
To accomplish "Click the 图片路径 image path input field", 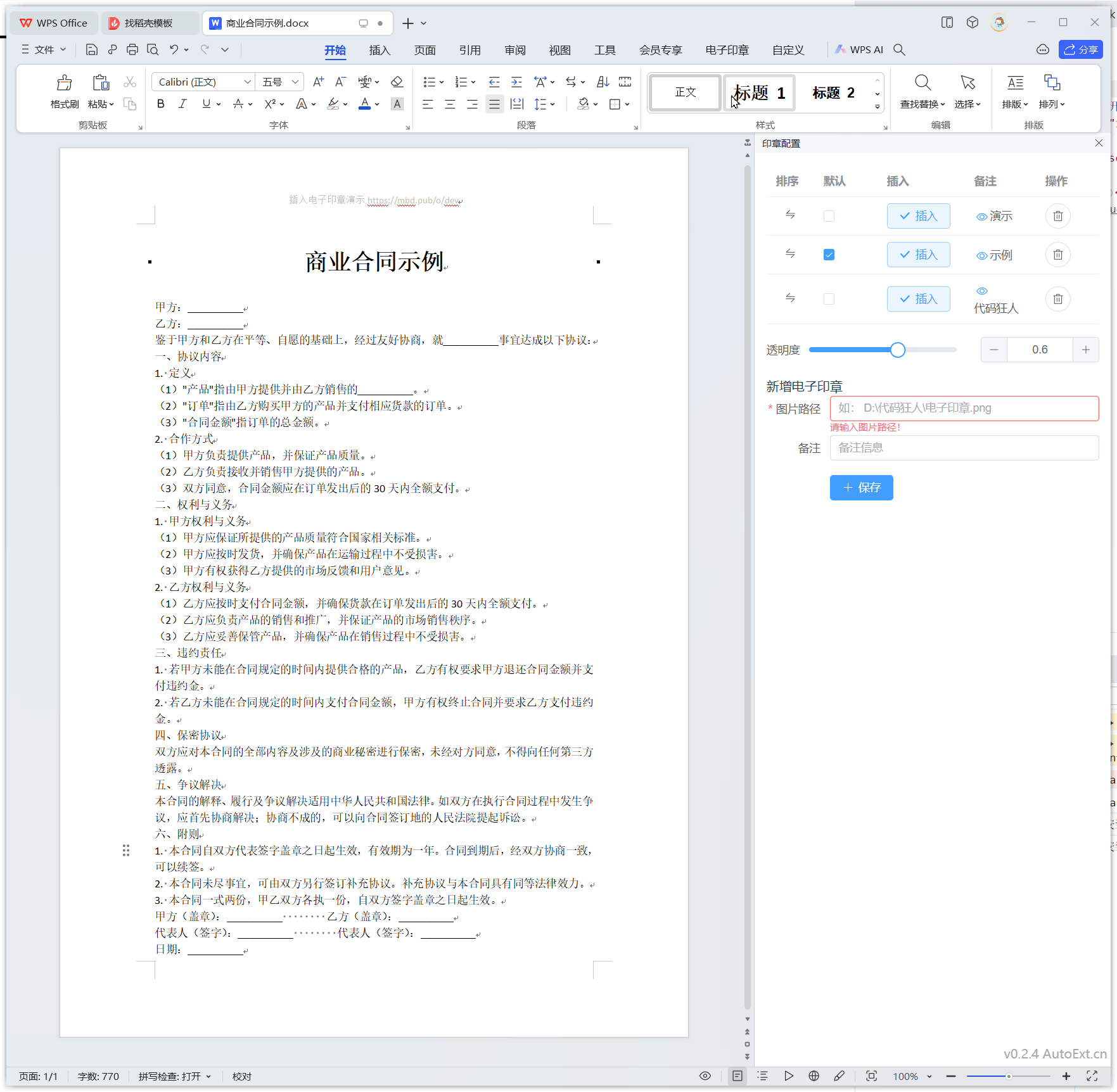I will point(964,409).
